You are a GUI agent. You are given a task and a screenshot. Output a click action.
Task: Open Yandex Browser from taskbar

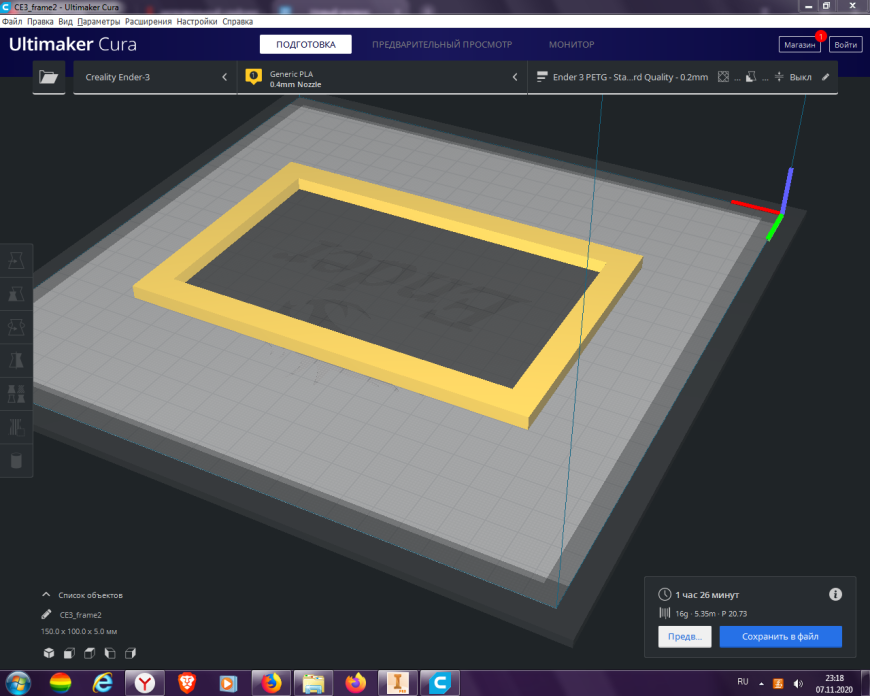(x=145, y=683)
